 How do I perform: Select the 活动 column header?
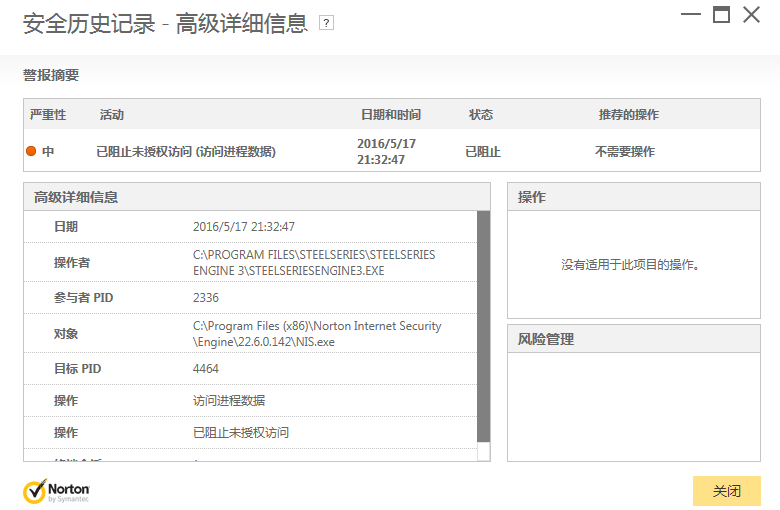coord(112,115)
